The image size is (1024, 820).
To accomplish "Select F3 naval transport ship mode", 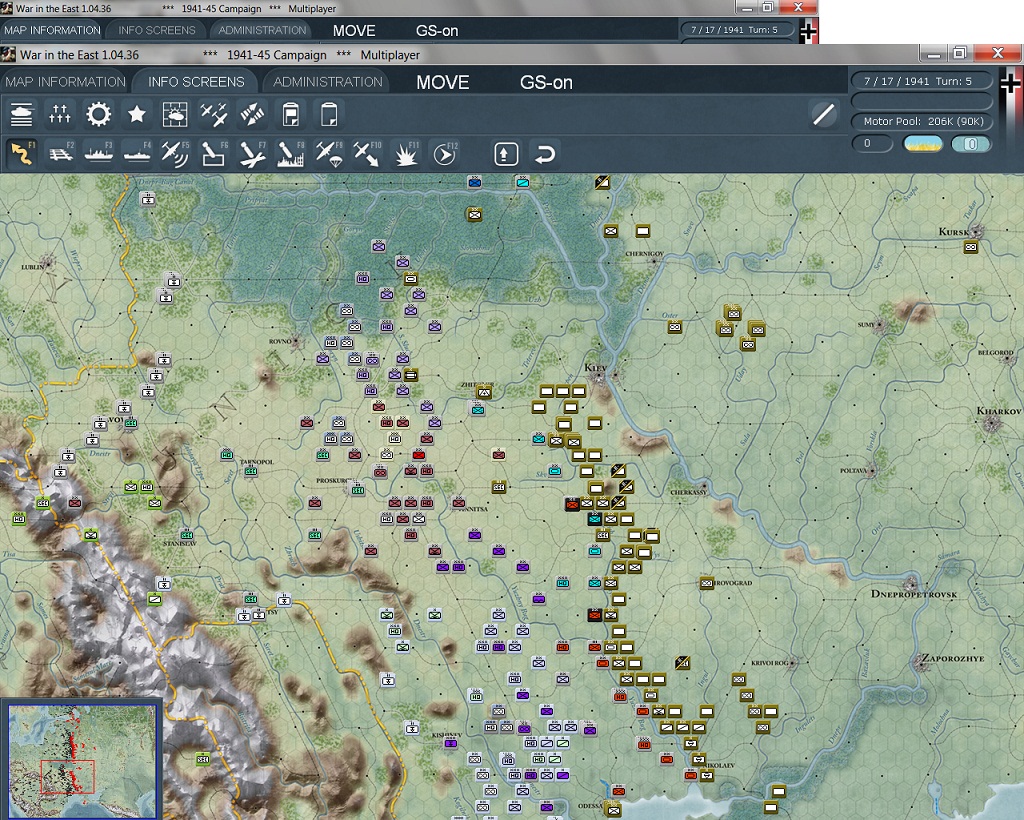I will [99, 154].
